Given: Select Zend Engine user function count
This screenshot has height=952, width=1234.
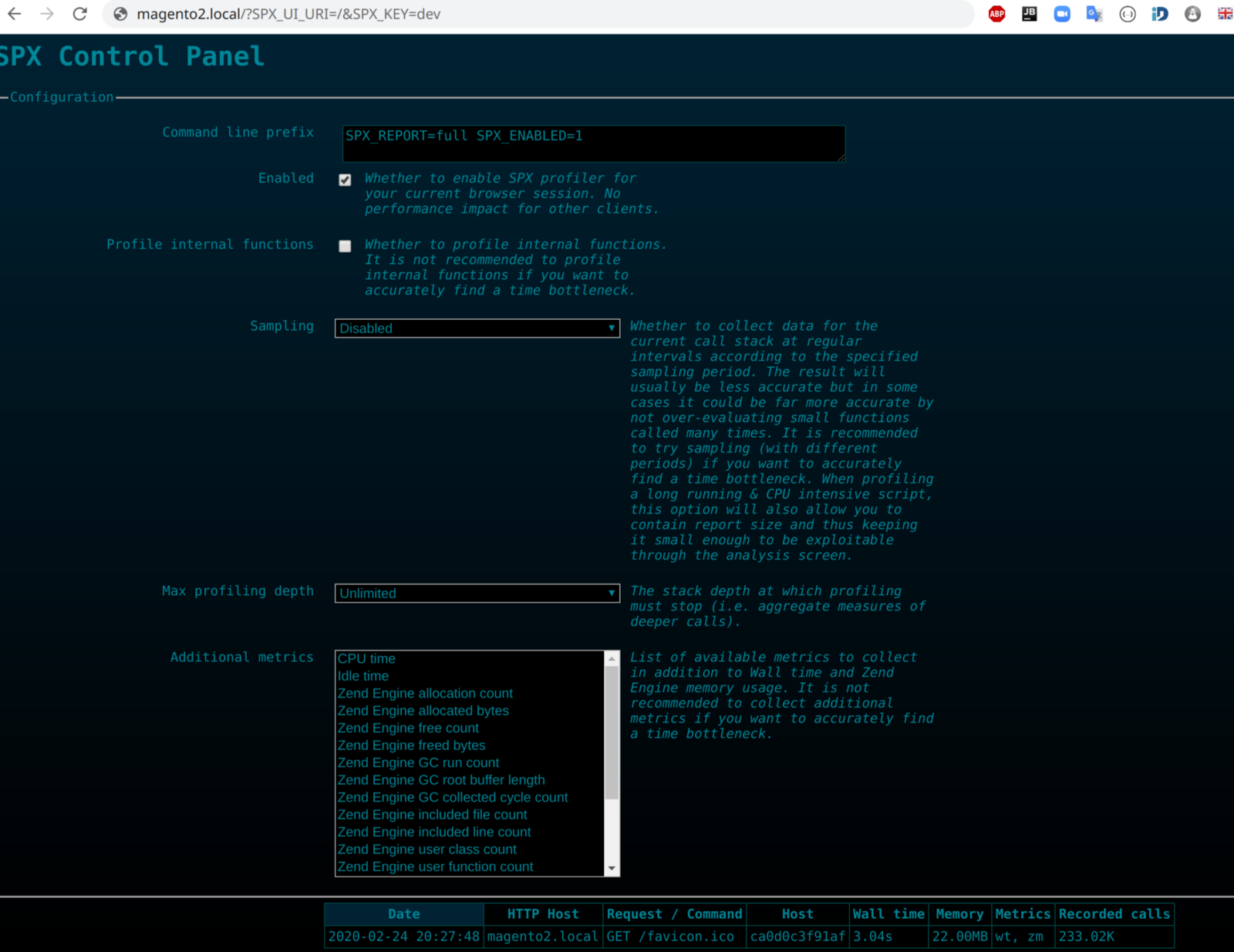Looking at the screenshot, I should (470, 866).
